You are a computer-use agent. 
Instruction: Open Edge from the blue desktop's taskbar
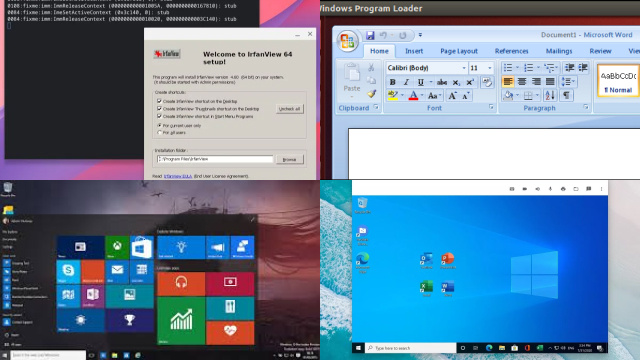click(x=489, y=348)
